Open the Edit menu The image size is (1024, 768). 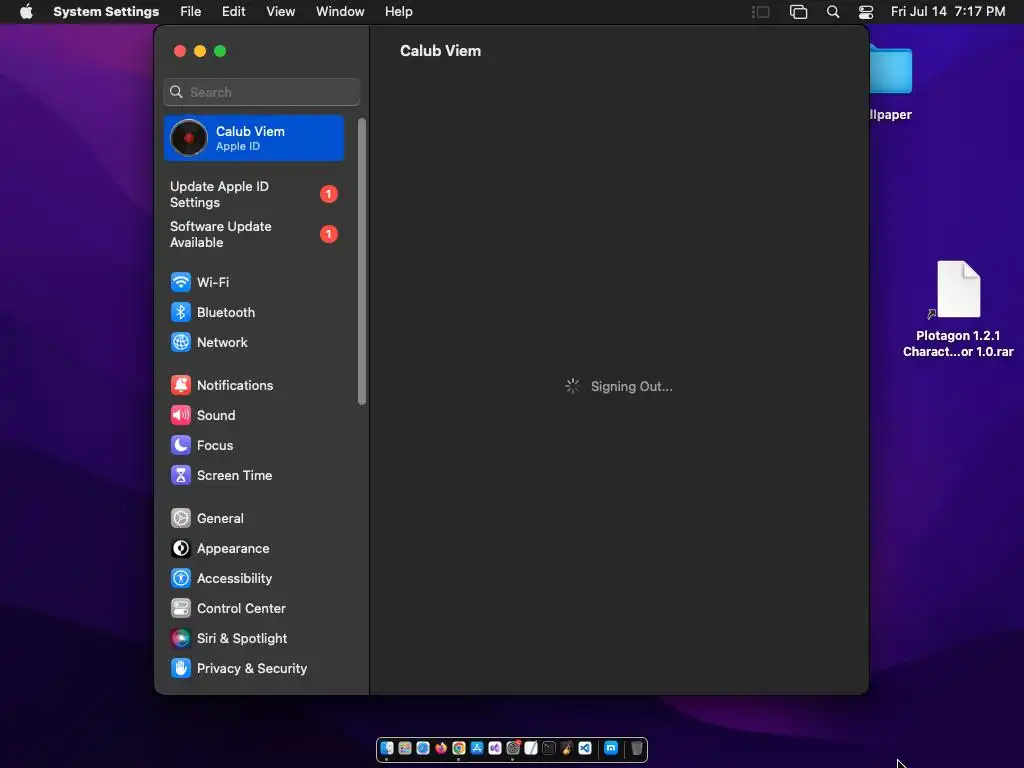(233, 12)
